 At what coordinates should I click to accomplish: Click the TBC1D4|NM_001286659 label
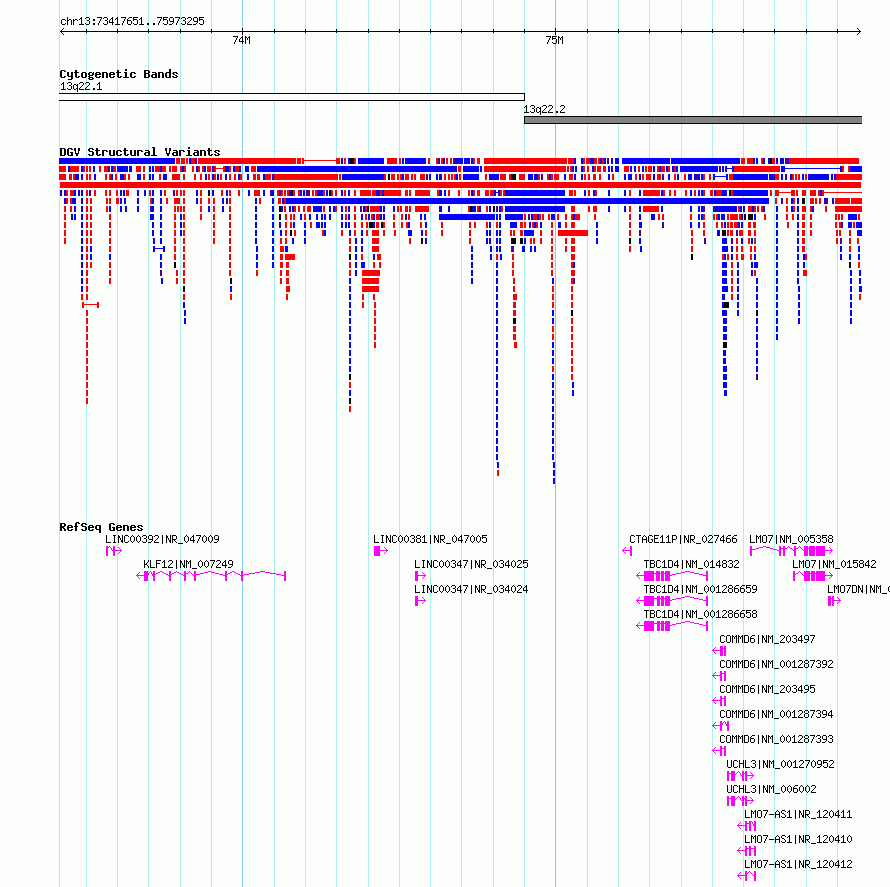pos(700,589)
